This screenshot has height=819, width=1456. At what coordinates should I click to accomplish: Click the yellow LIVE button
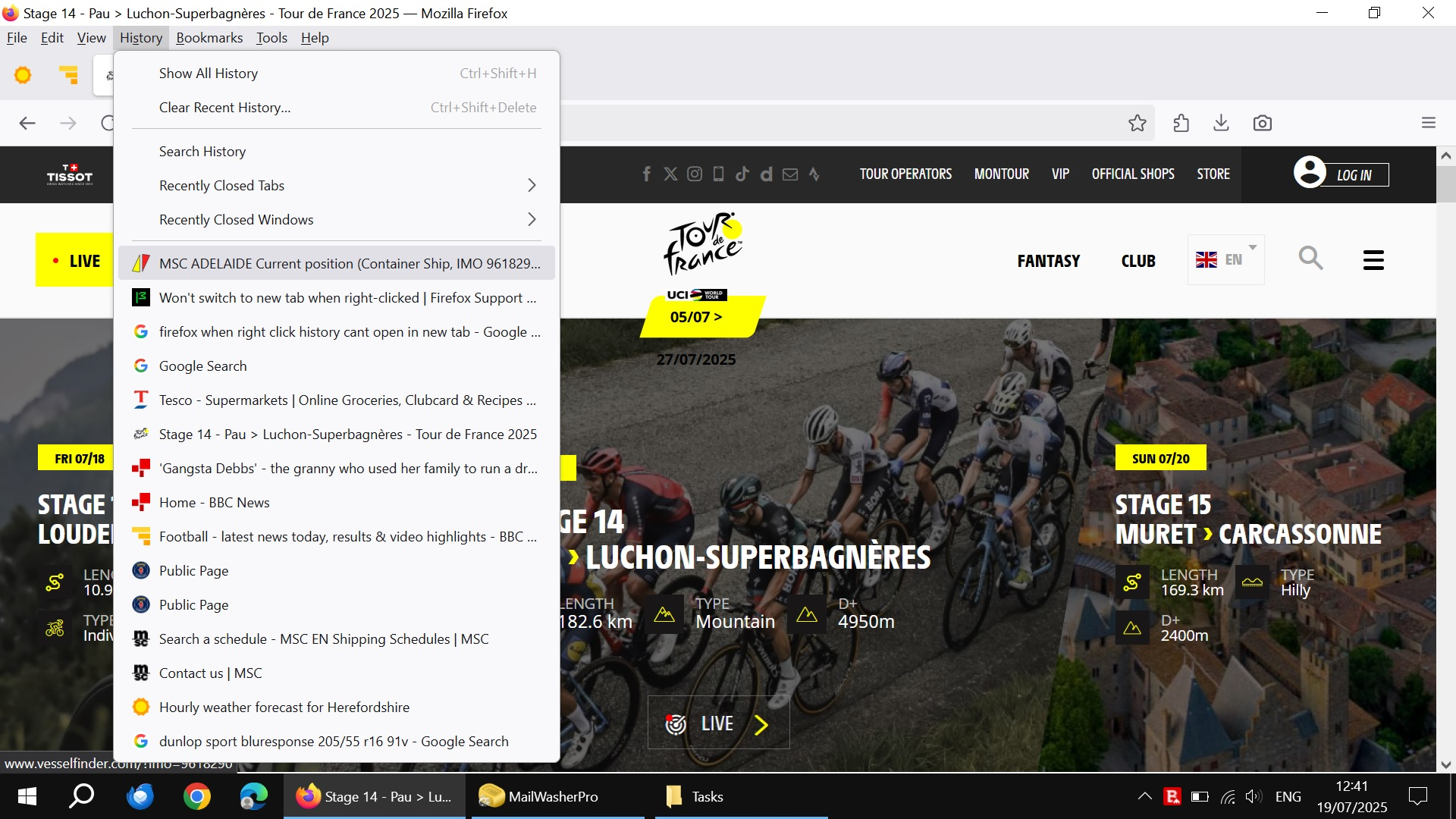tap(75, 260)
